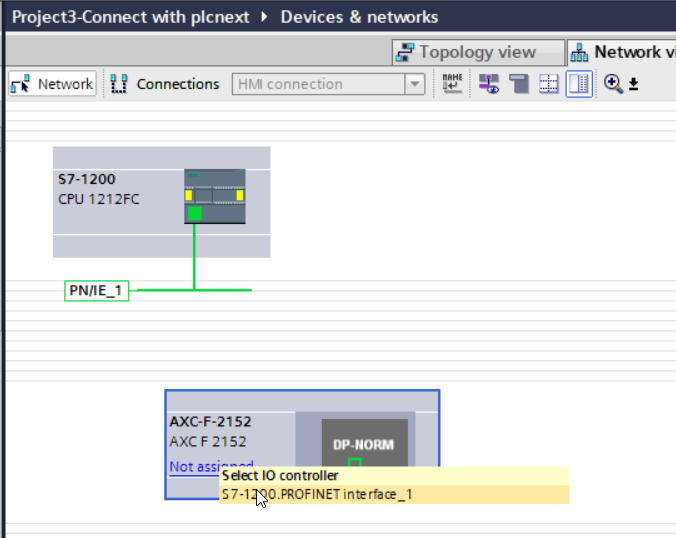
Task: Click Devices & networks in breadcrumb
Action: coord(359,17)
